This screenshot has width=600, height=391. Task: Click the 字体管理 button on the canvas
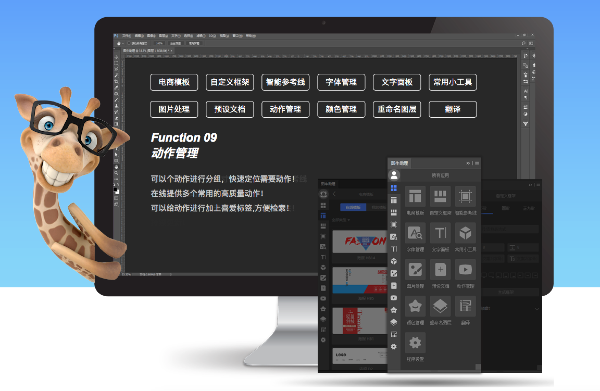[341, 82]
